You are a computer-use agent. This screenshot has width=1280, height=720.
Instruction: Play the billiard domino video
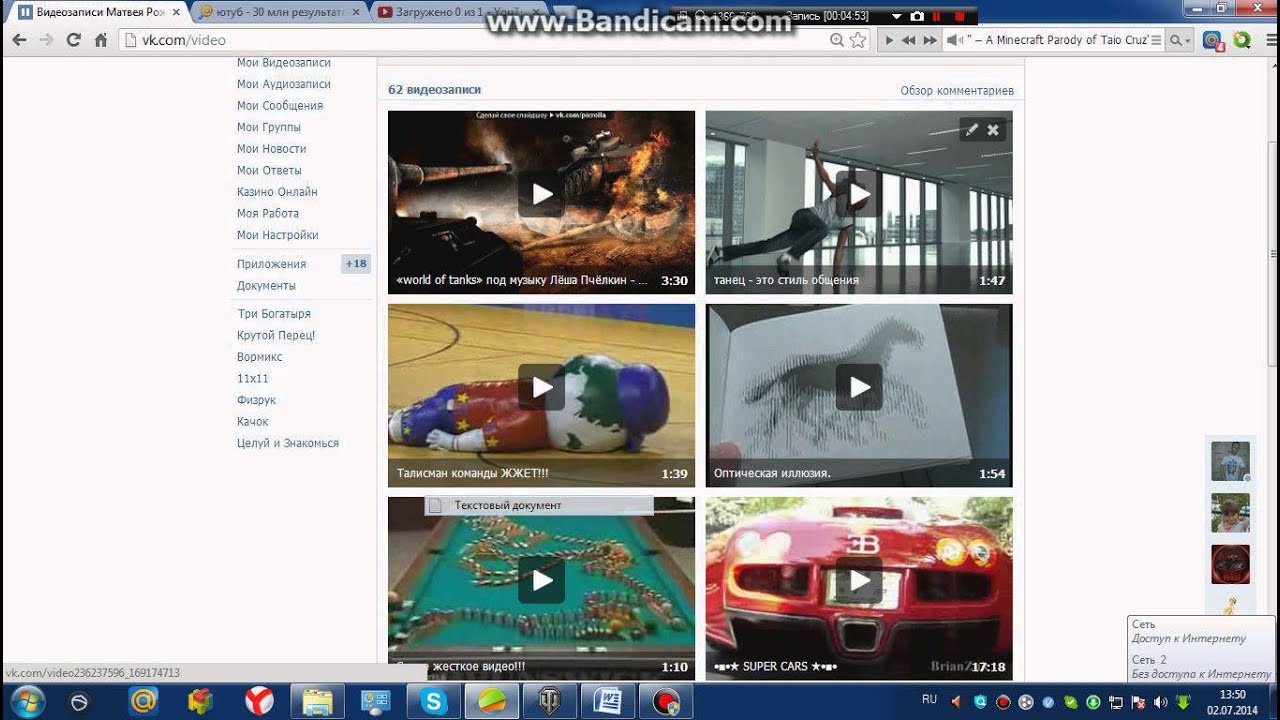coord(541,580)
